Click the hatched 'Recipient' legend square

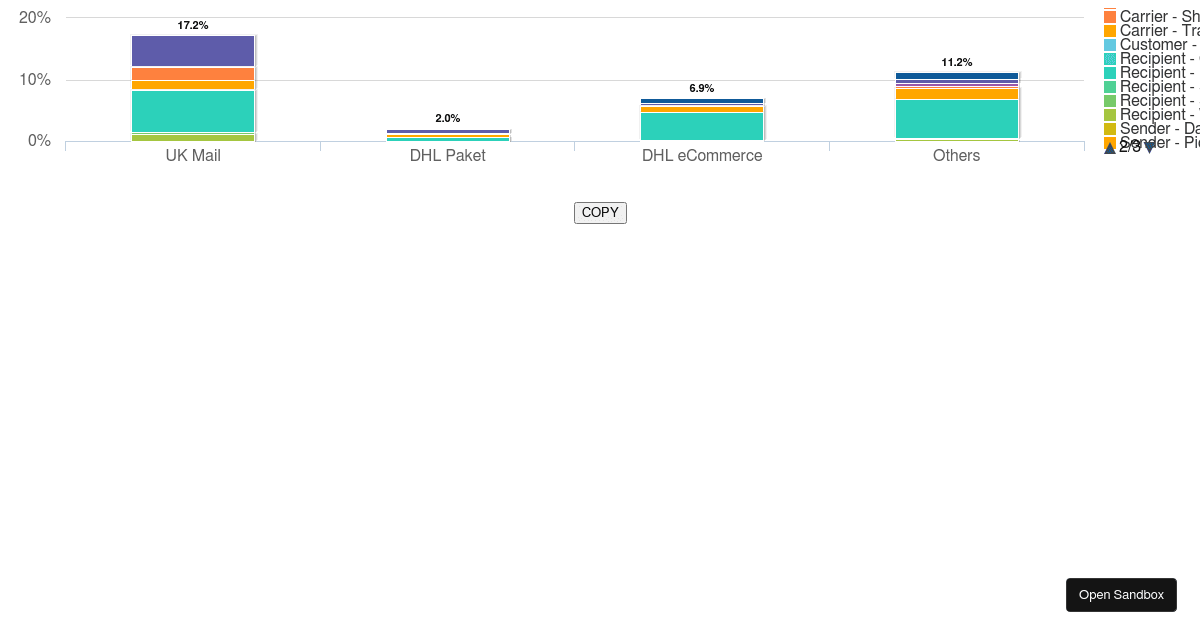click(x=1110, y=59)
